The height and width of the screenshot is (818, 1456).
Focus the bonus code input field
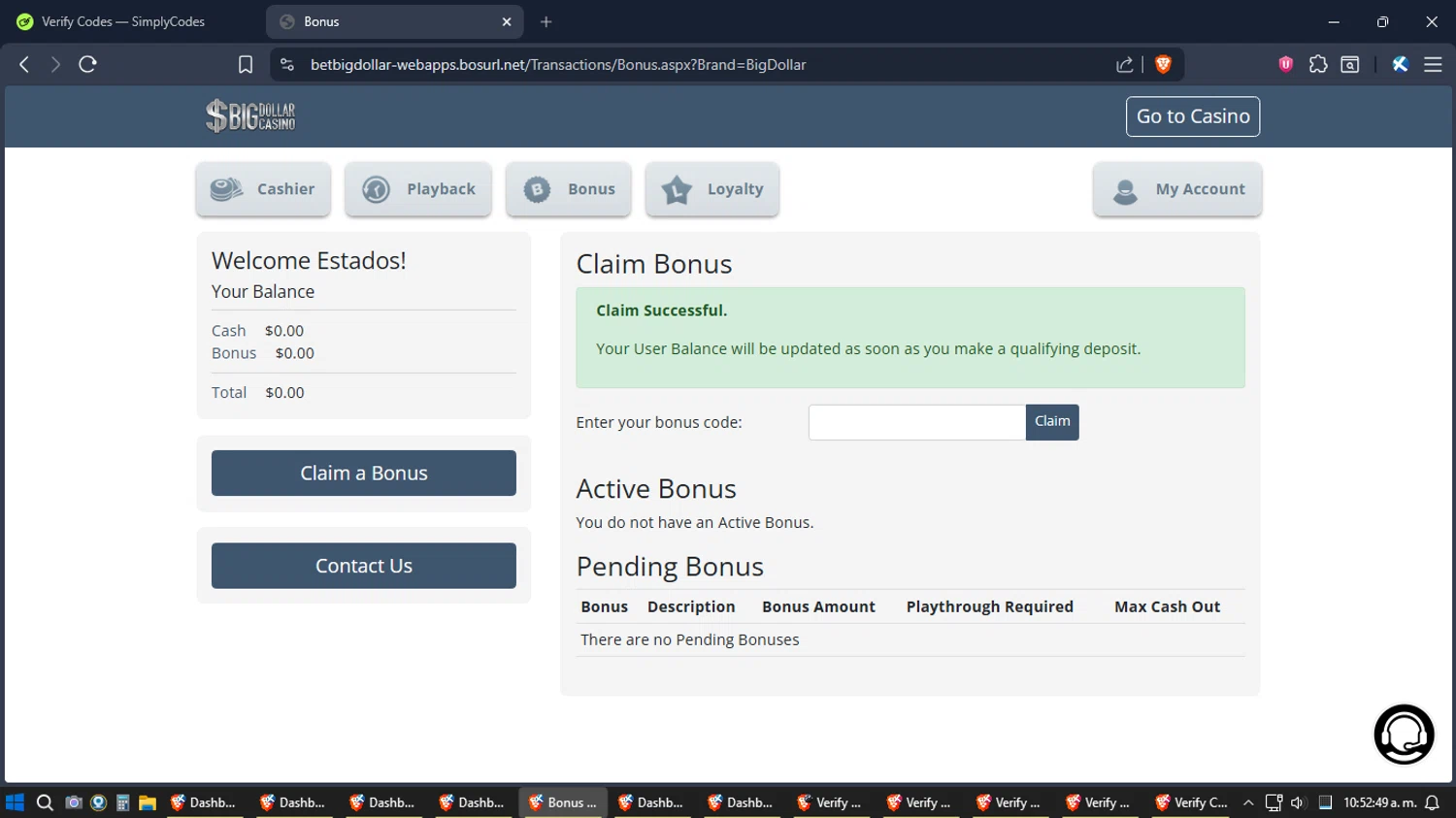[x=917, y=422]
